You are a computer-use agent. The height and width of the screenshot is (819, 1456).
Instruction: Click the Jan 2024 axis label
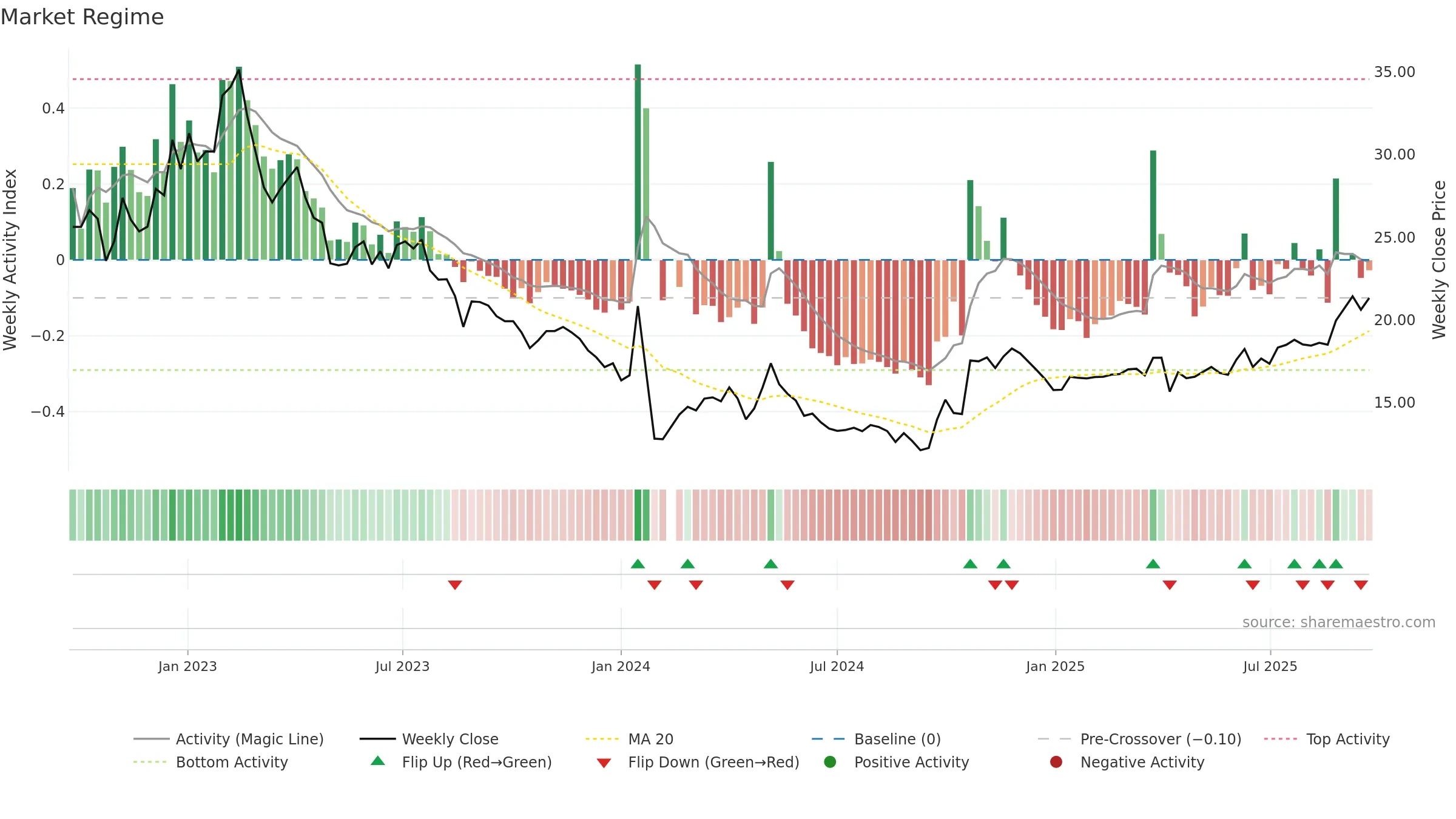pyautogui.click(x=621, y=666)
